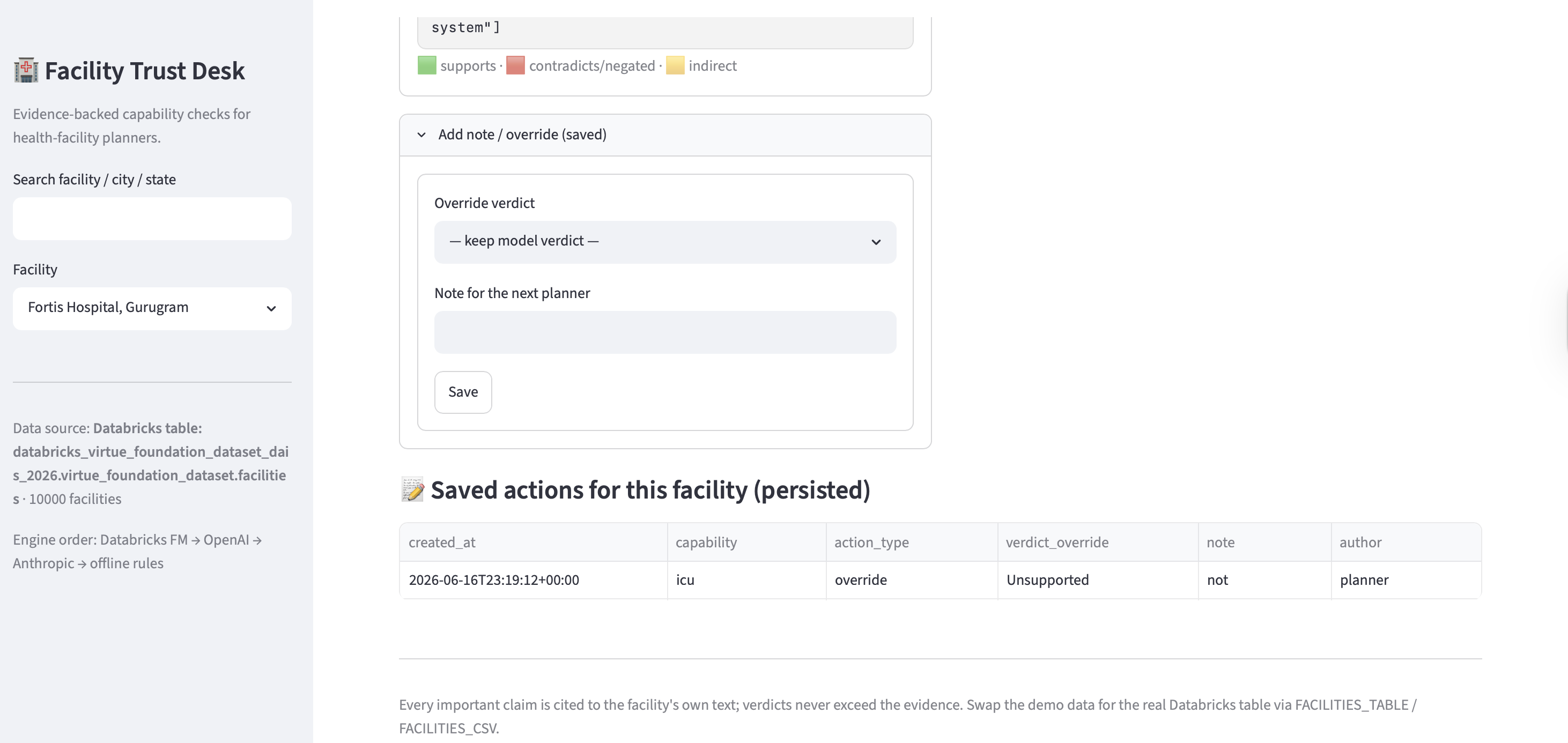The image size is (1568, 743).
Task: Click the Add note / override (saved) header text
Action: 522,135
